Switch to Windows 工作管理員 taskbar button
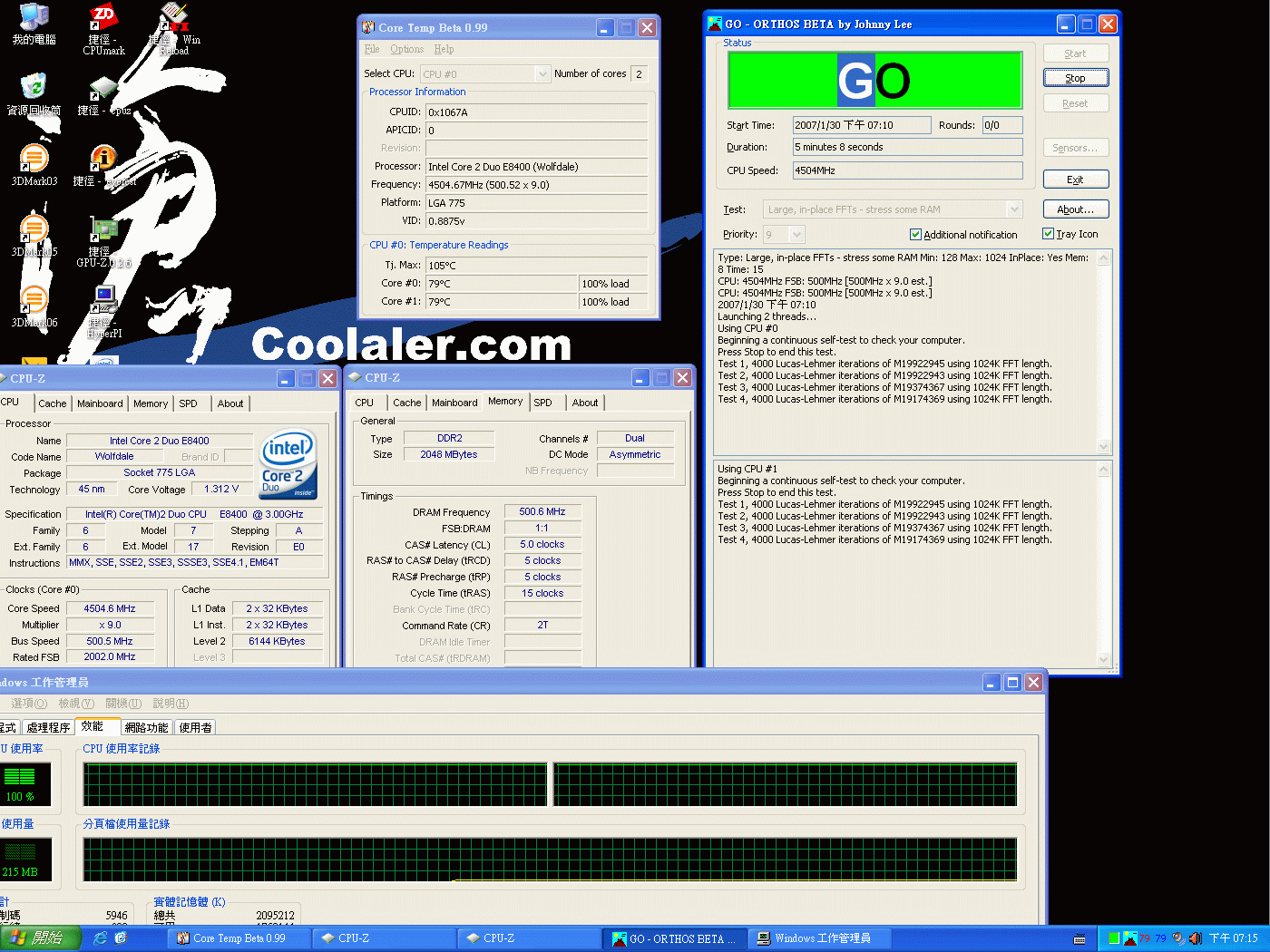The height and width of the screenshot is (952, 1270). 821,938
